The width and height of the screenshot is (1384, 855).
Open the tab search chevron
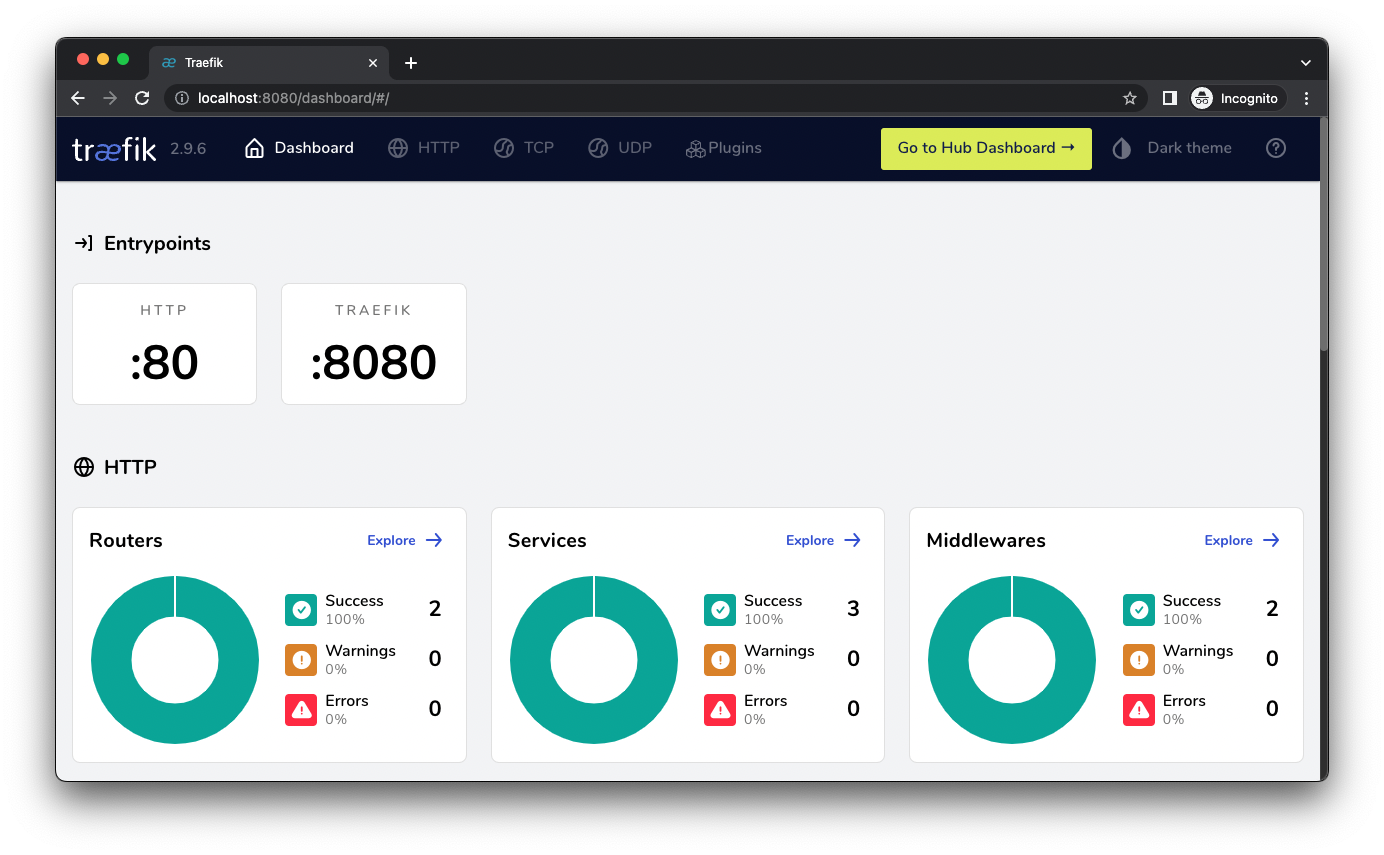pyautogui.click(x=1305, y=62)
